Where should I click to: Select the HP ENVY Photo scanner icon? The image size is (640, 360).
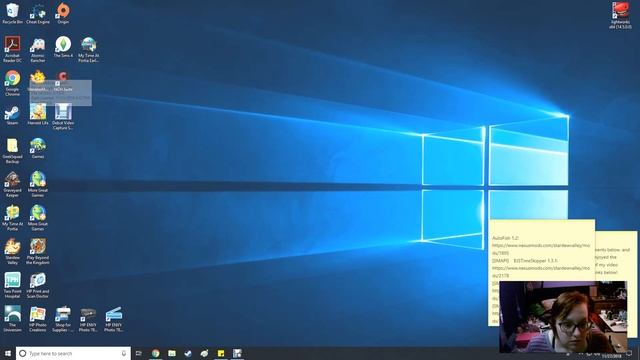click(x=113, y=319)
